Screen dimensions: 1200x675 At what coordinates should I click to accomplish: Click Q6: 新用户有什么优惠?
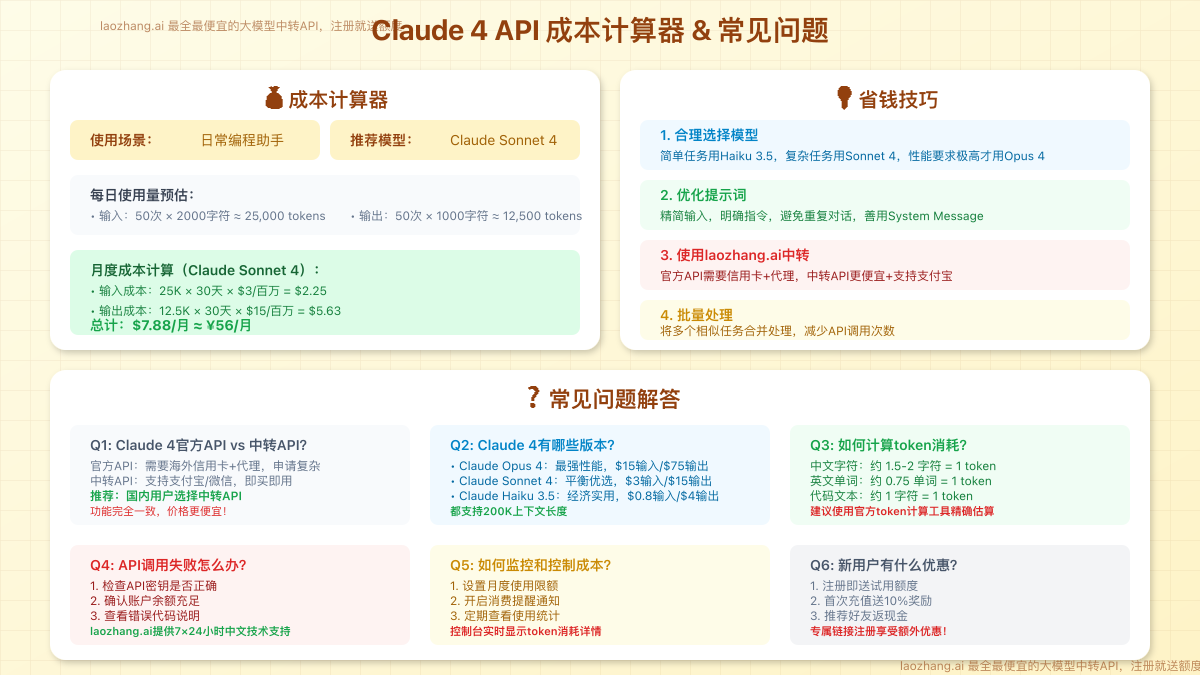(882, 565)
